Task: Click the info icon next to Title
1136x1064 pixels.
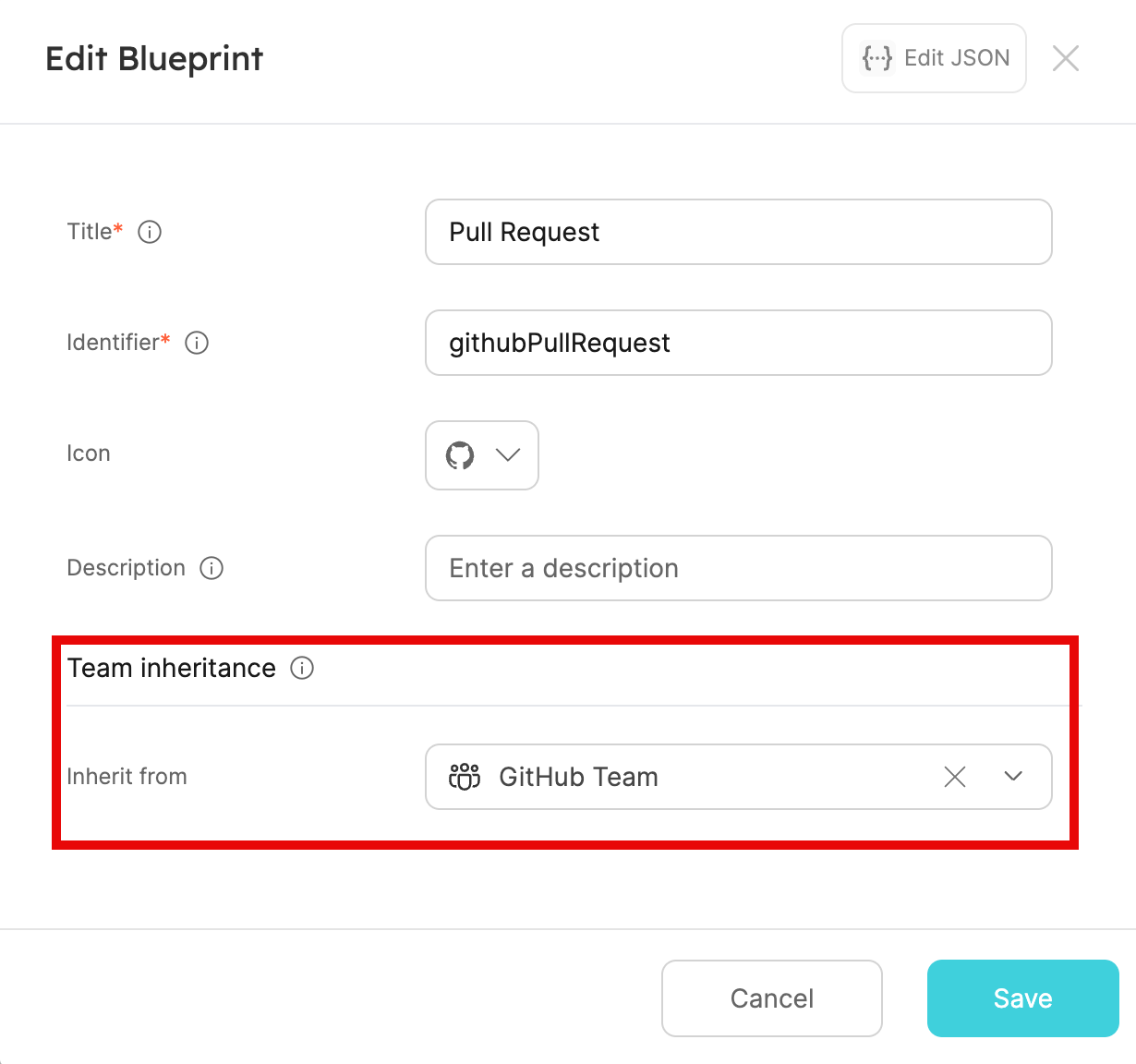Action: pos(150,232)
